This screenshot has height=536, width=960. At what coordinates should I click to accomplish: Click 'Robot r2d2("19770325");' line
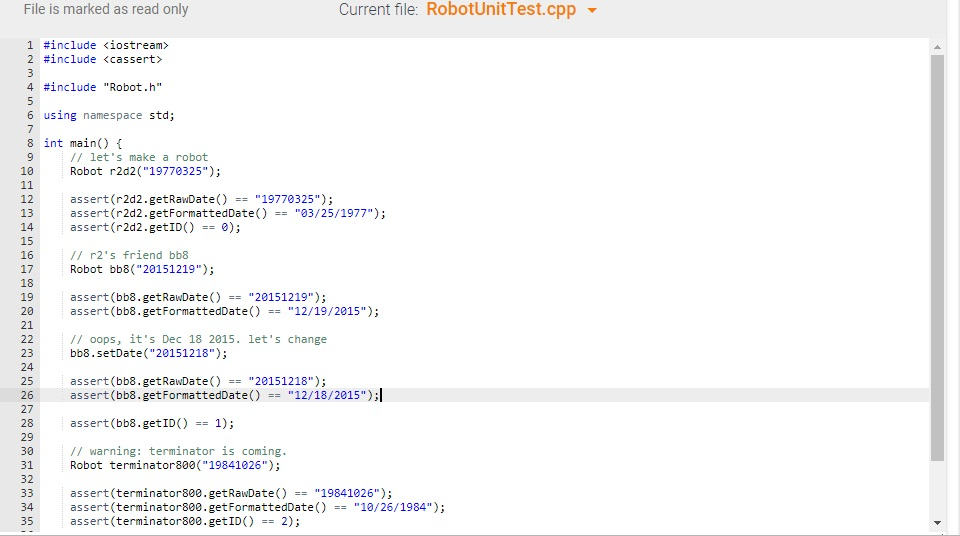coord(145,172)
